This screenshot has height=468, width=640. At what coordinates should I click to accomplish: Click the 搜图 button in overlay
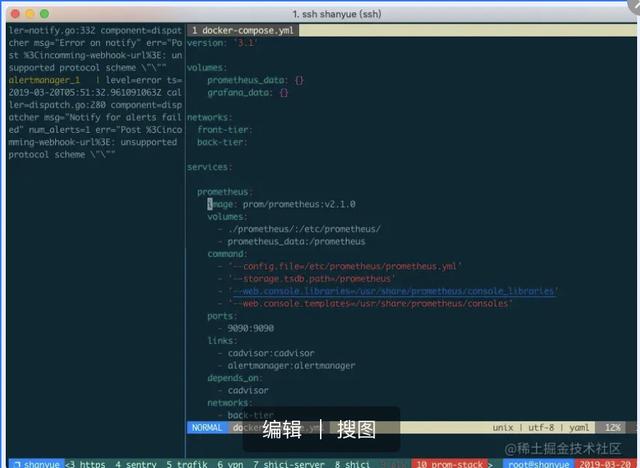pos(356,430)
